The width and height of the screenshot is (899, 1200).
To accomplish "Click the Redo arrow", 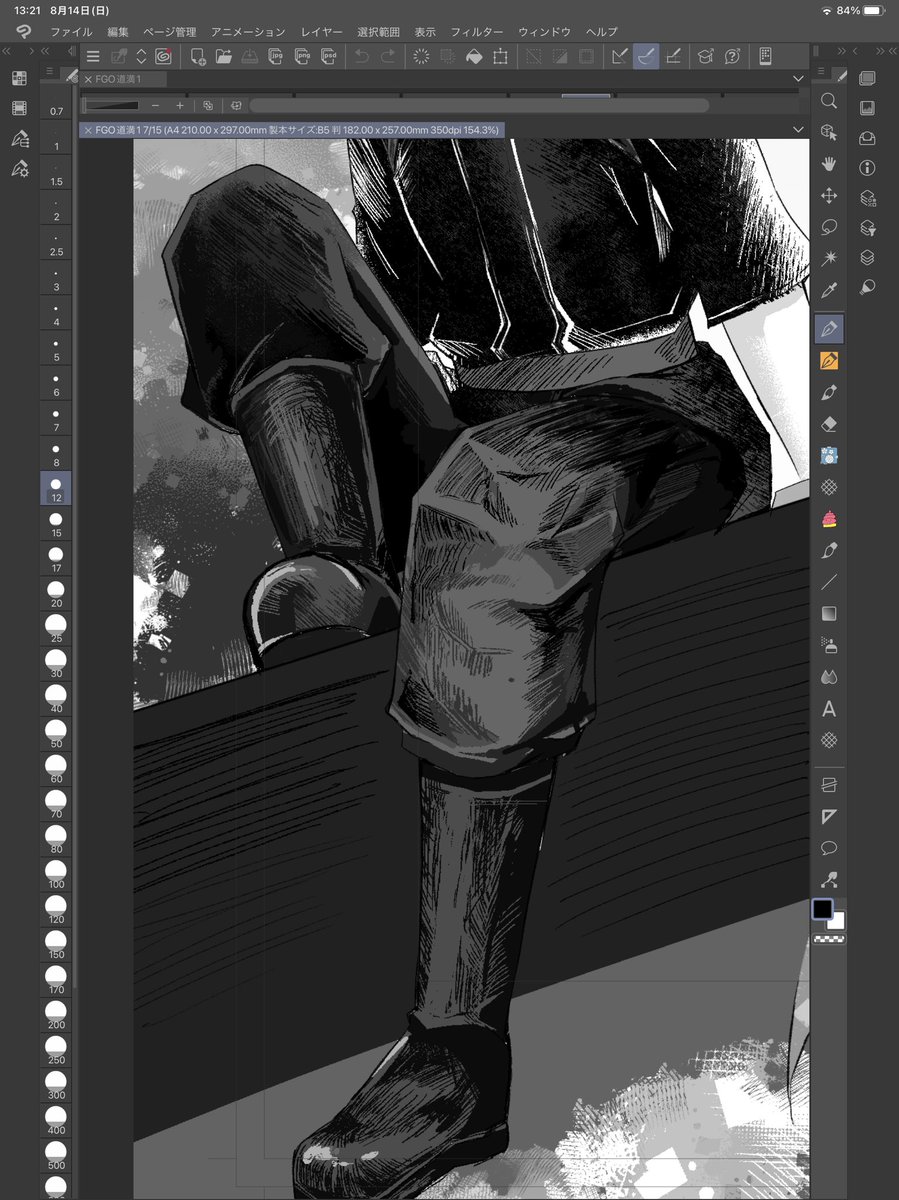I will pos(387,57).
